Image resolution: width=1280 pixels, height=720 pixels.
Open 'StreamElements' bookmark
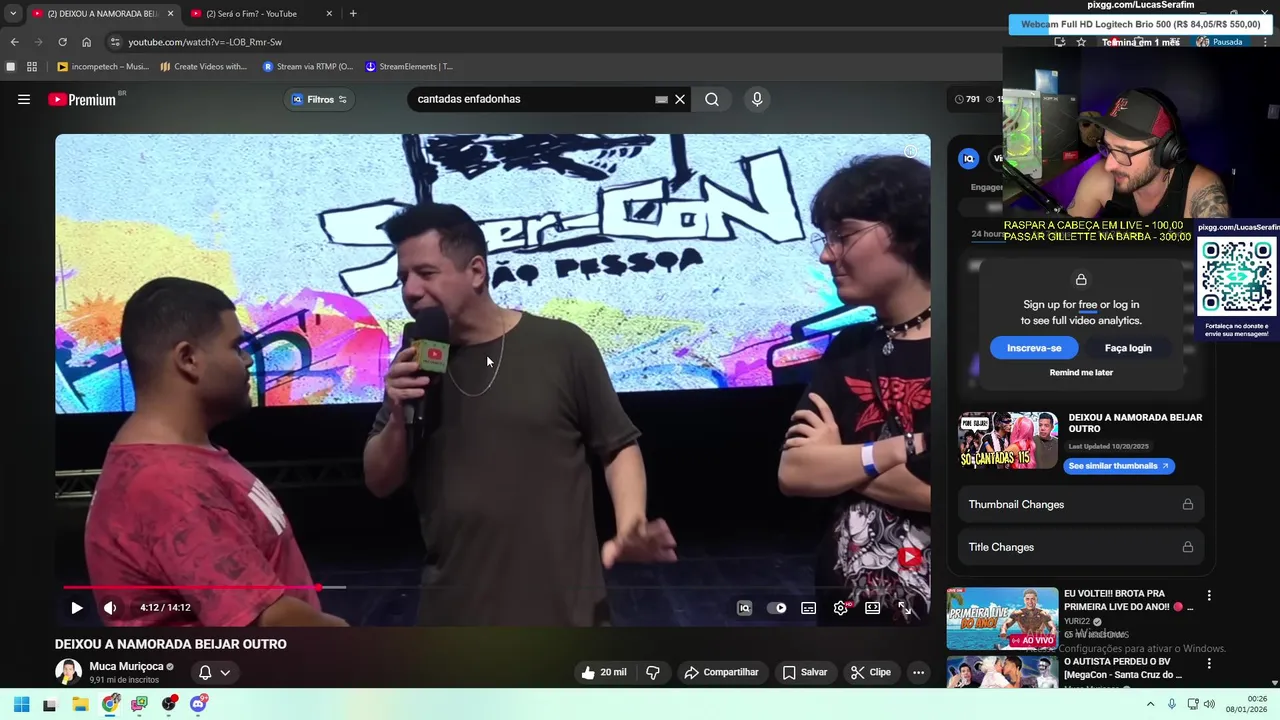pyautogui.click(x=408, y=67)
